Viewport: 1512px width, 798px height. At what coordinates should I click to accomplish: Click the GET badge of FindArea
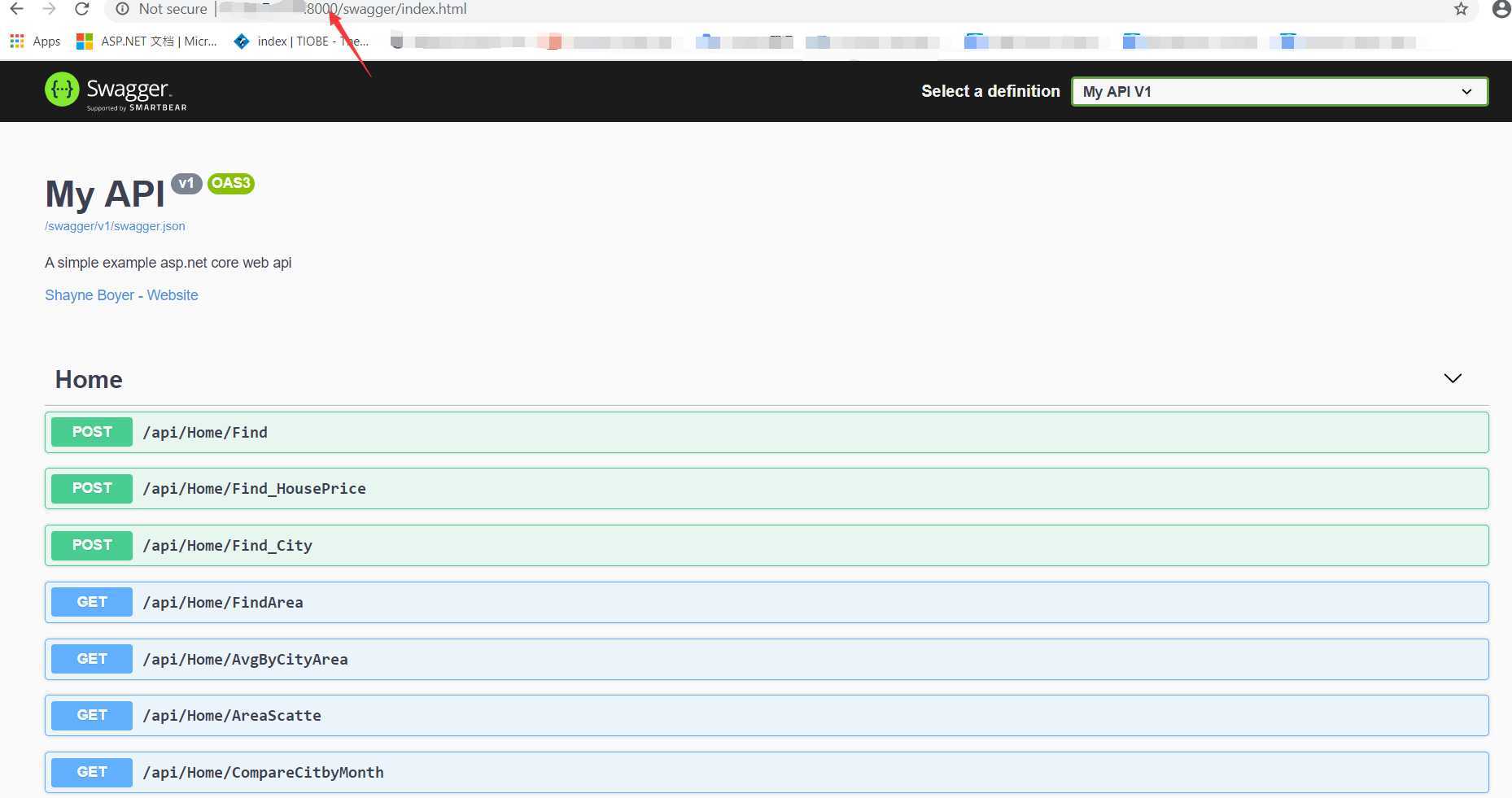coord(92,602)
